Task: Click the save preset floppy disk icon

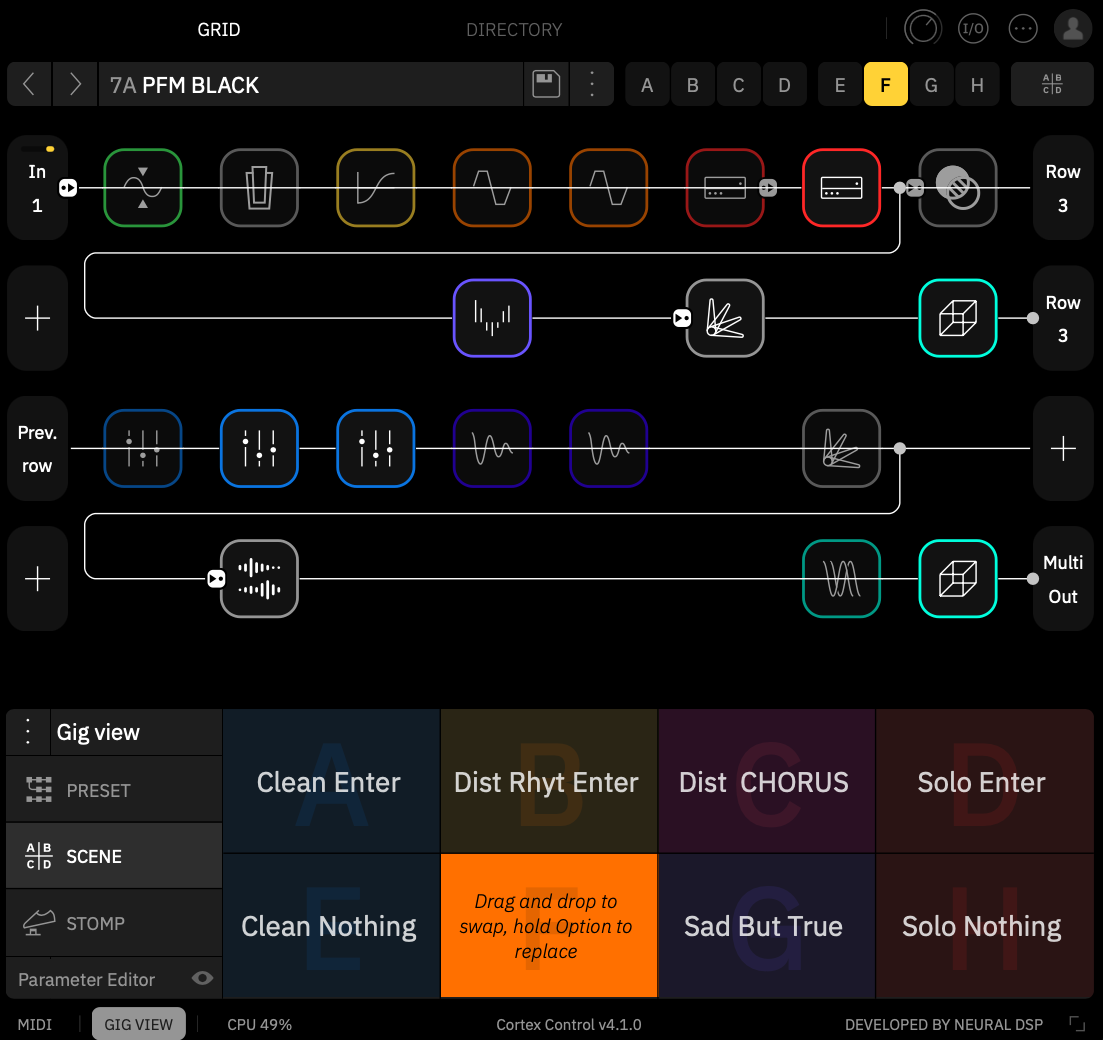Action: [x=546, y=84]
